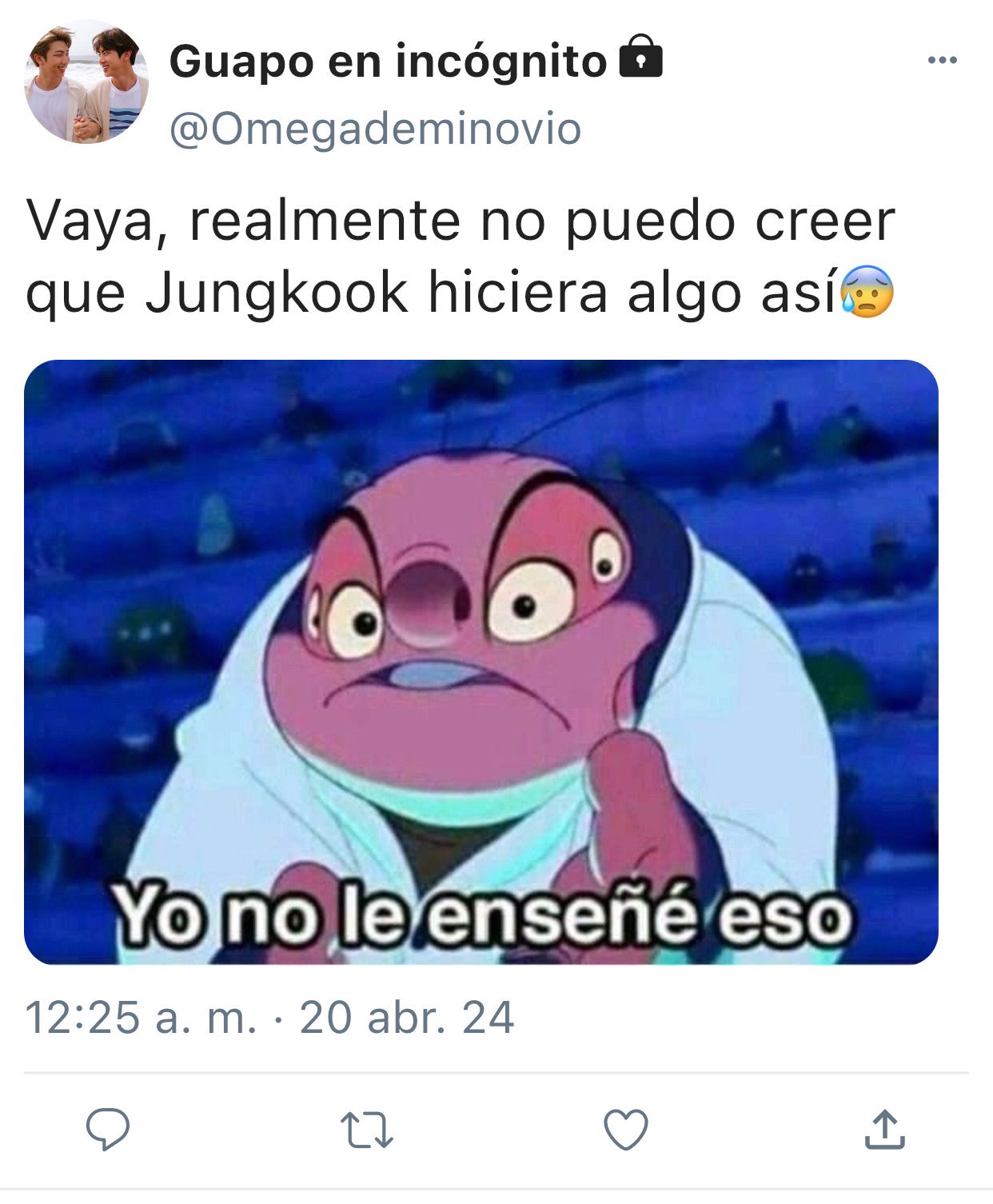Click the @Omegademinovio handle
This screenshot has width=993, height=1204.
tap(375, 129)
